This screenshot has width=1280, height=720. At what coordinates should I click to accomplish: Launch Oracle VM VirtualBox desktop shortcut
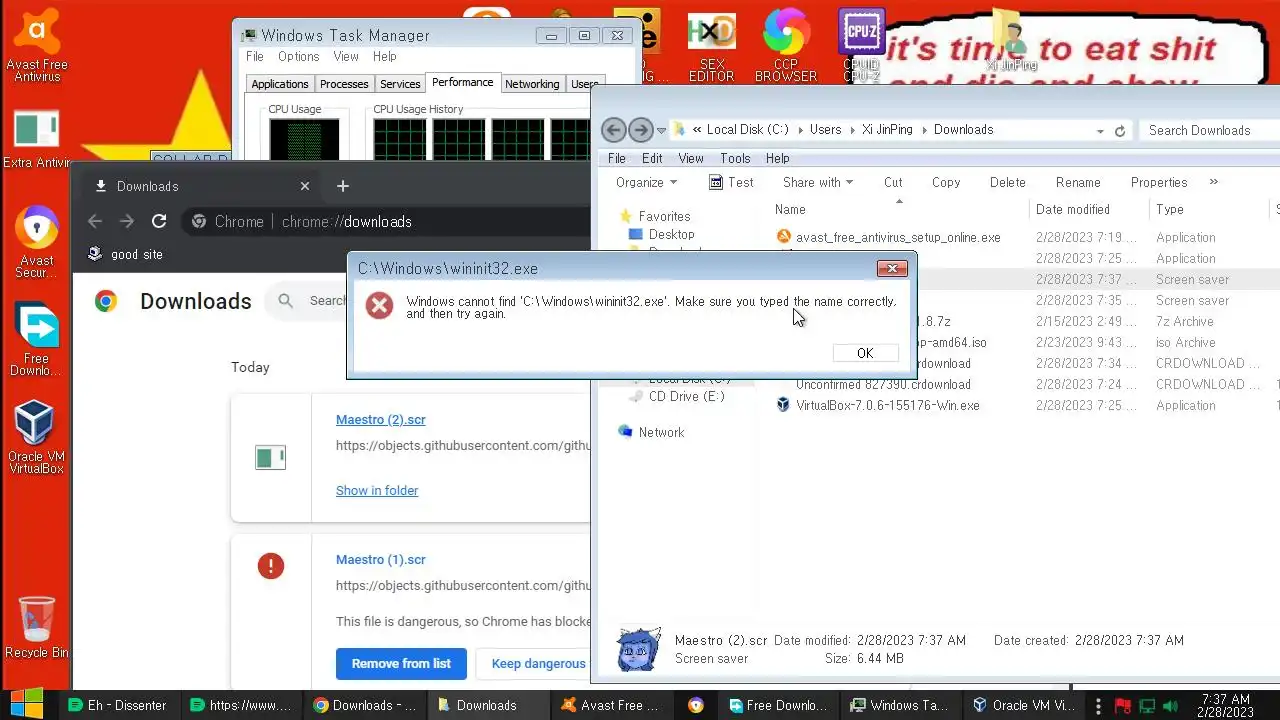pyautogui.click(x=36, y=437)
